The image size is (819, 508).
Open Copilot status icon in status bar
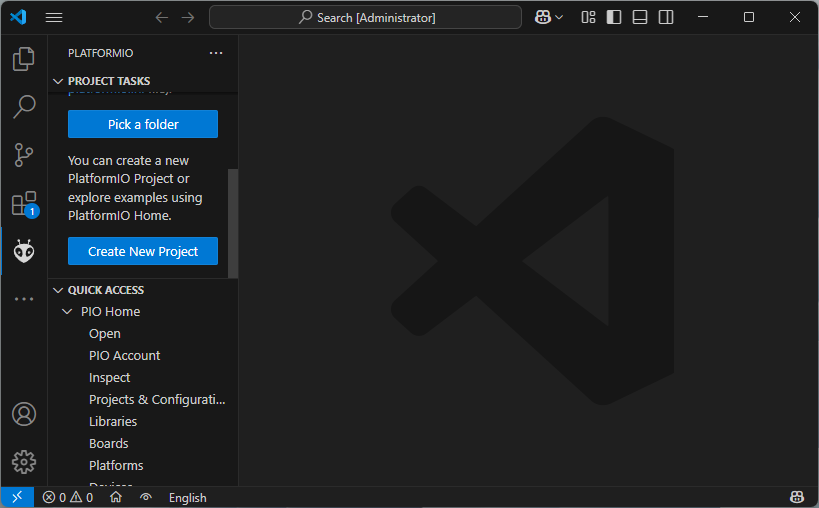click(x=797, y=497)
